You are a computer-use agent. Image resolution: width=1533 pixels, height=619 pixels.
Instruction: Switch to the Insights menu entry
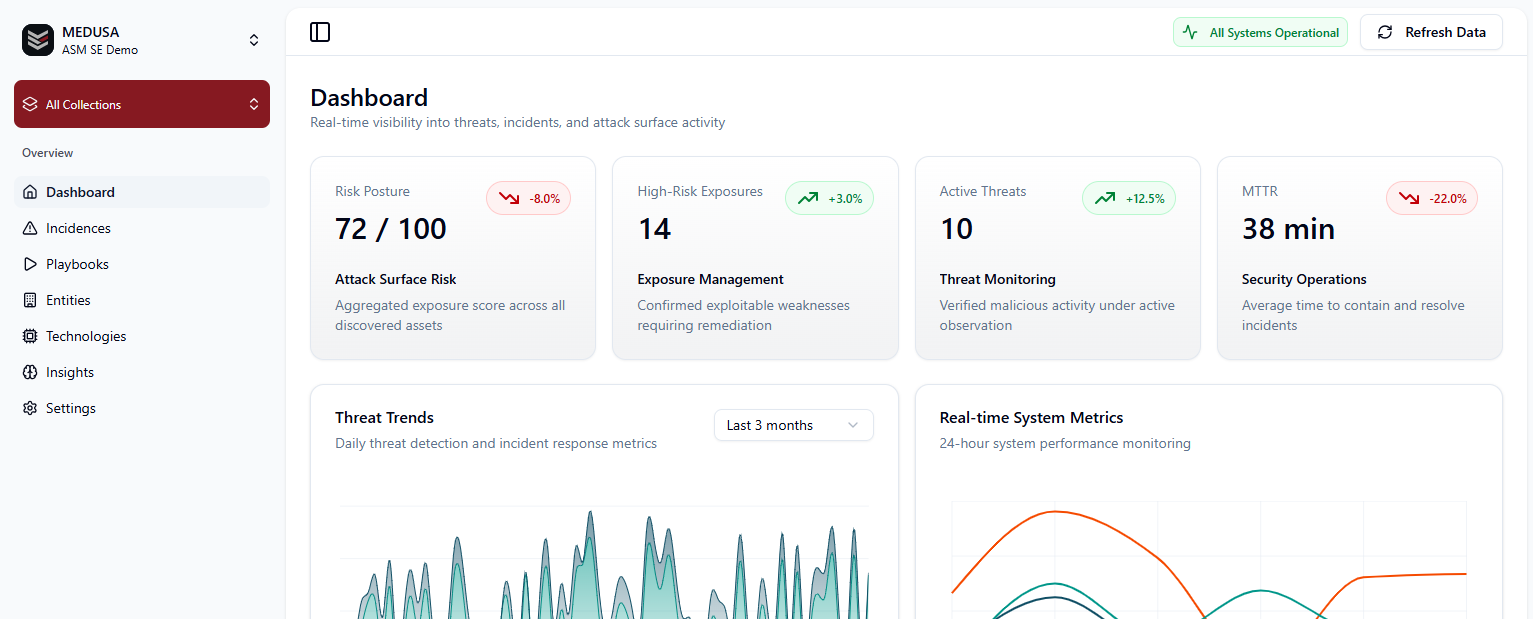pos(70,372)
